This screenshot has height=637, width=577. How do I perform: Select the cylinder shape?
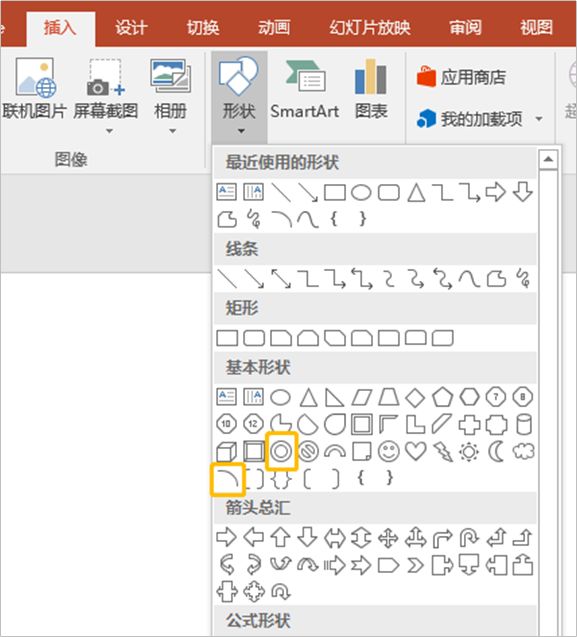click(524, 425)
